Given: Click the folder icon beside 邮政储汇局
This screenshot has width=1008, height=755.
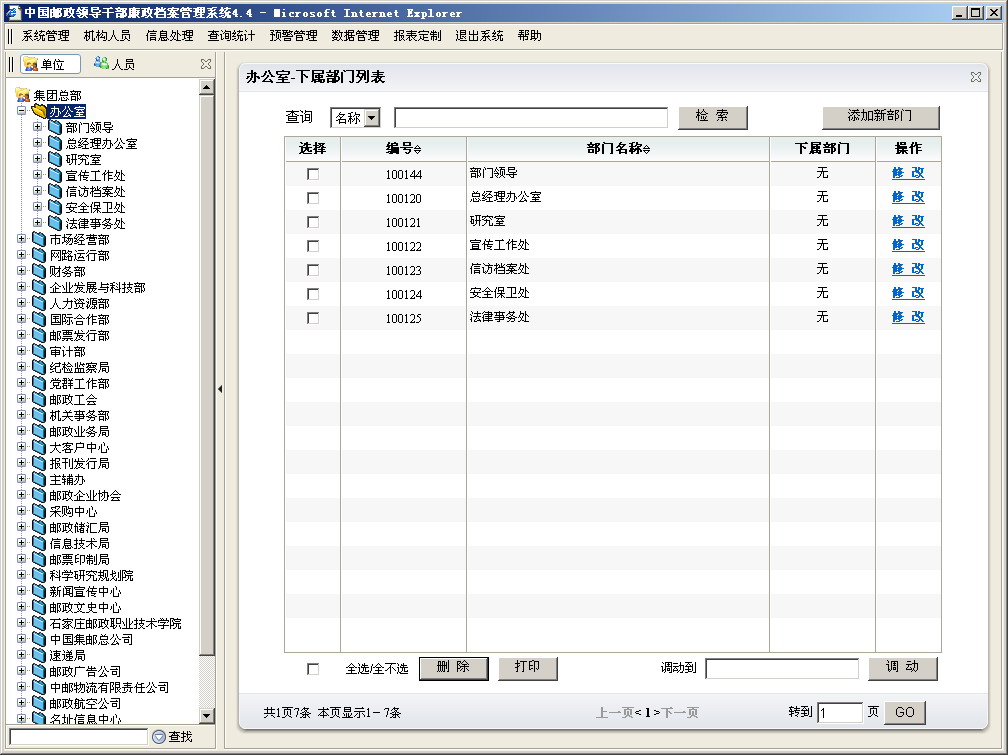Looking at the screenshot, I should click(39, 527).
